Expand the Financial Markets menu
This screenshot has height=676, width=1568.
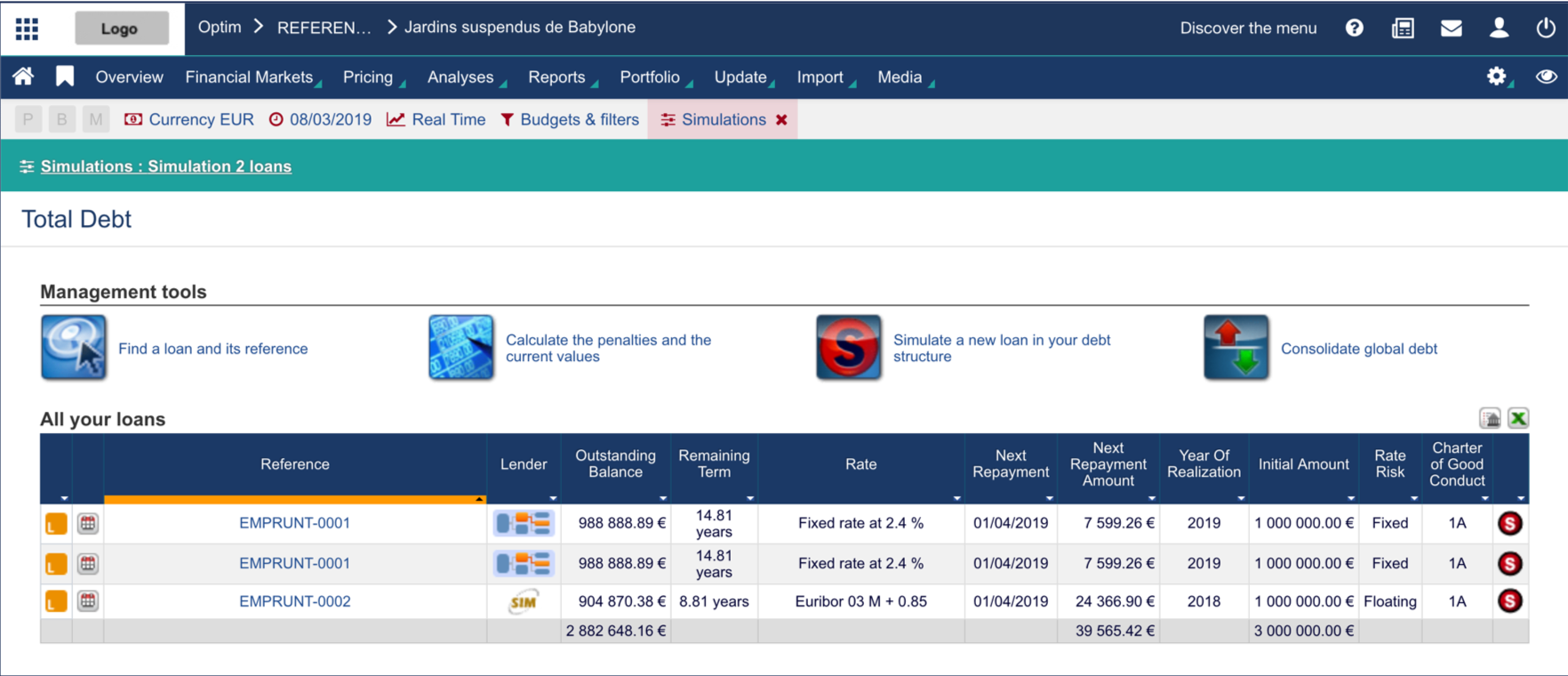(x=250, y=77)
